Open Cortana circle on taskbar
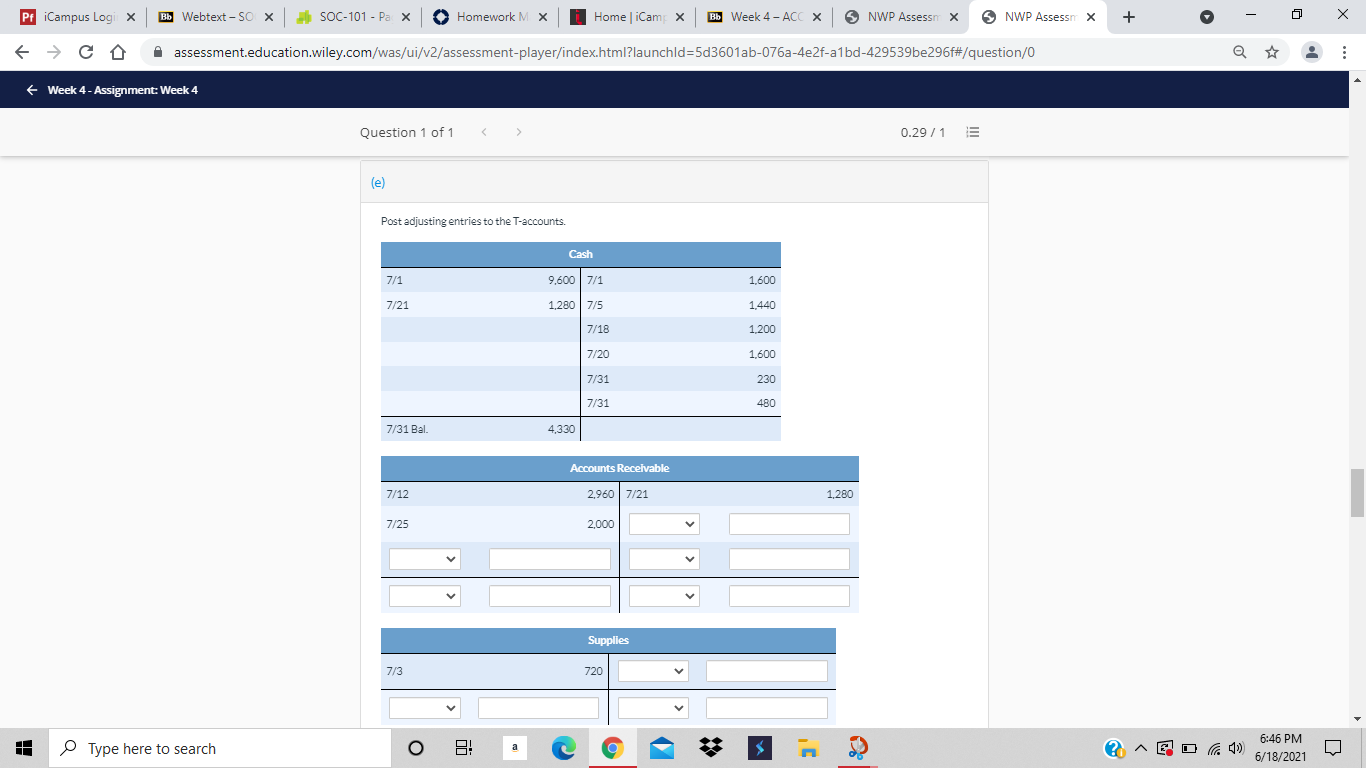The width and height of the screenshot is (1366, 768). click(x=417, y=749)
